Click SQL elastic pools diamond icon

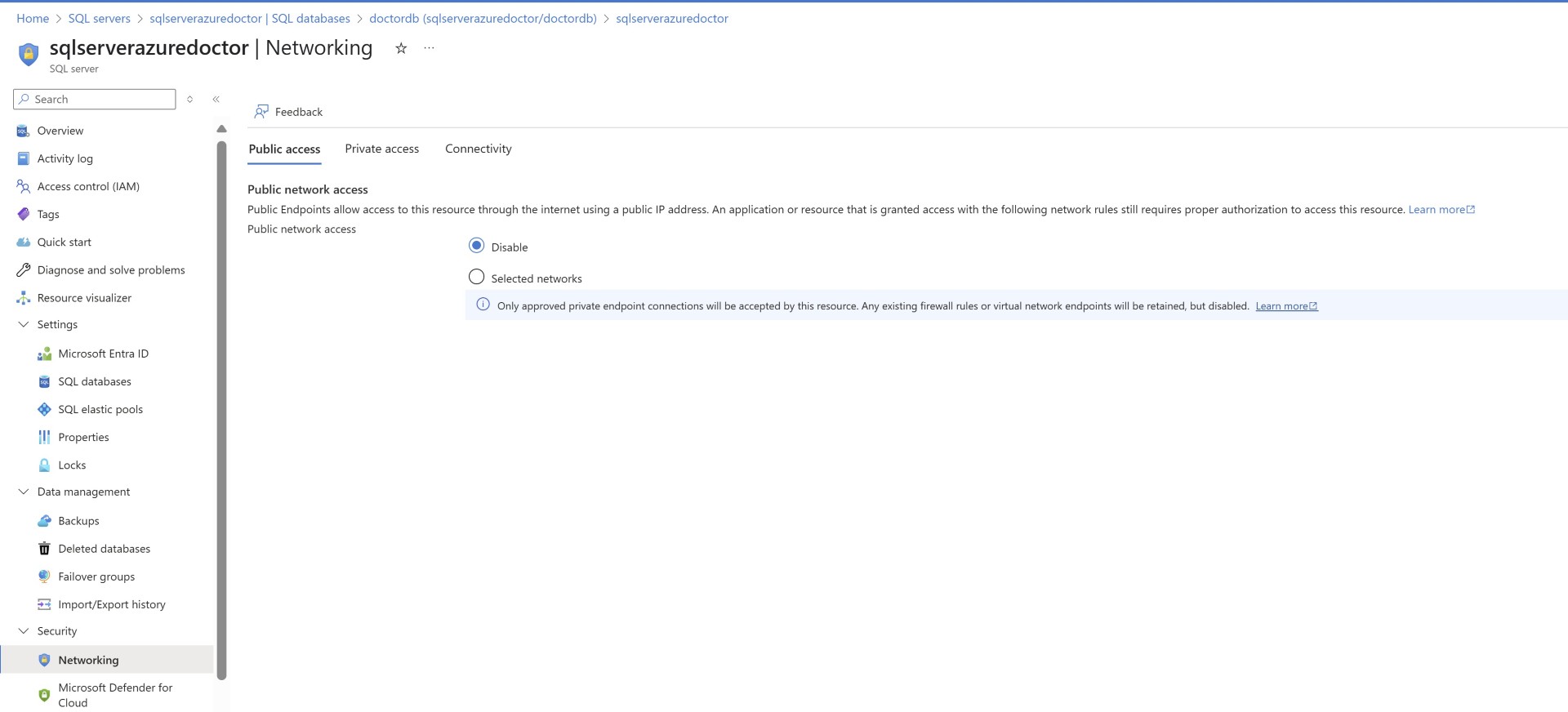[44, 409]
